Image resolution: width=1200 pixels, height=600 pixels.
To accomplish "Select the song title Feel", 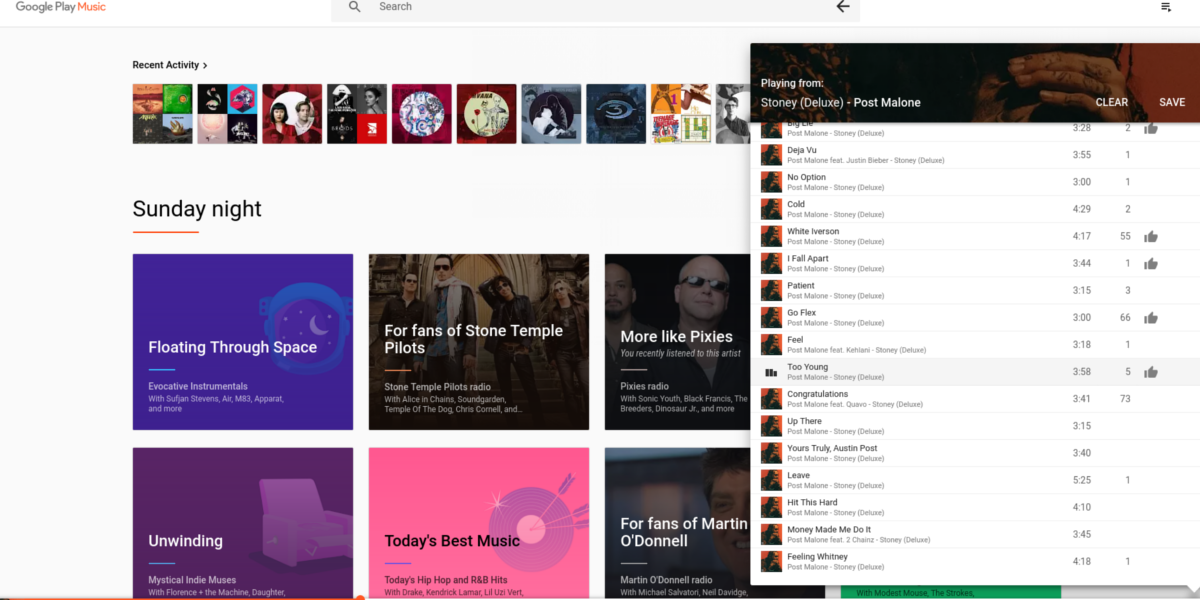I will (795, 339).
